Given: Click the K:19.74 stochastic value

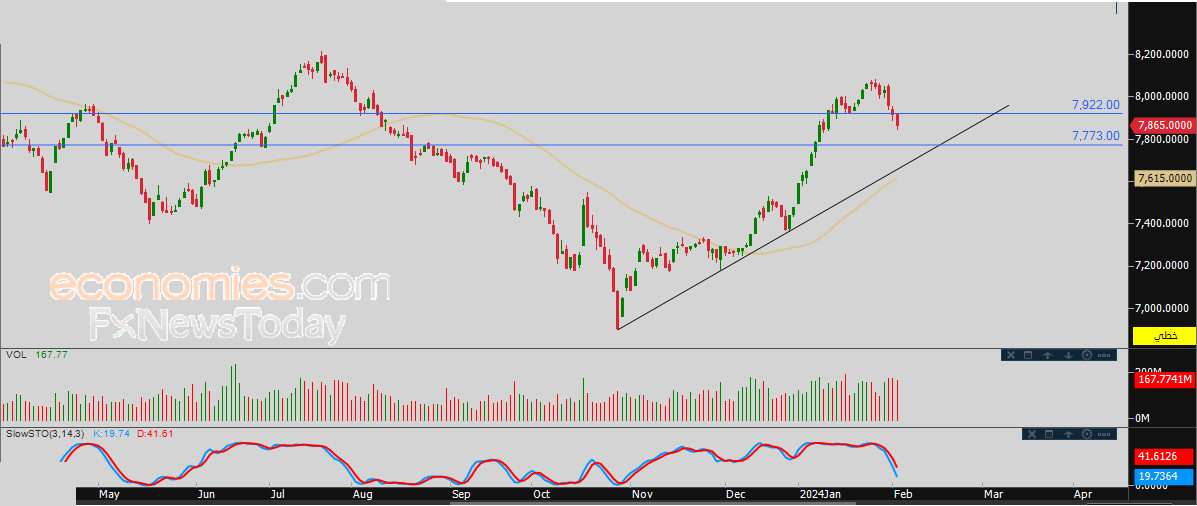Looking at the screenshot, I should (112, 433).
